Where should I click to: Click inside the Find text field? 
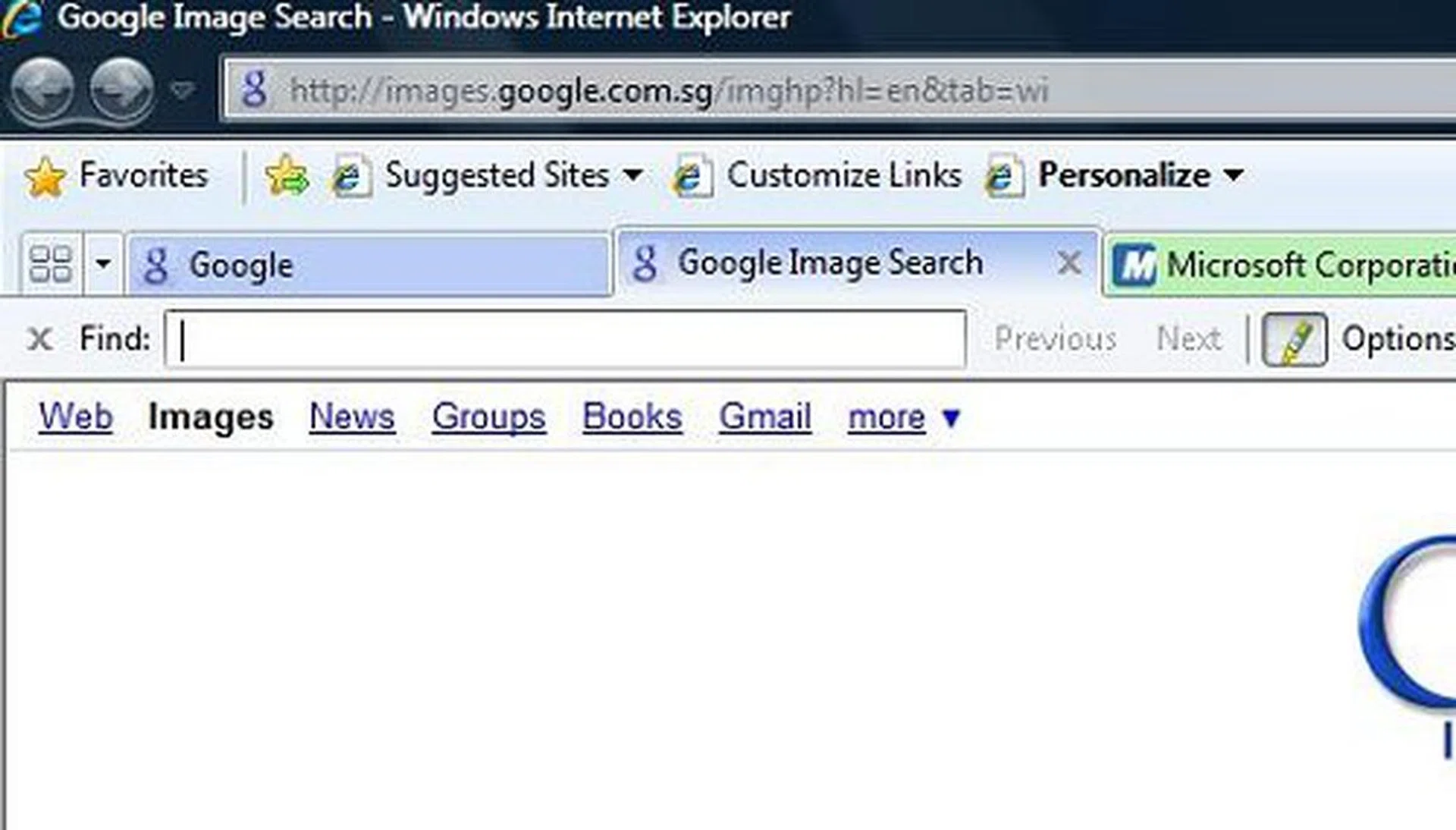tap(565, 339)
